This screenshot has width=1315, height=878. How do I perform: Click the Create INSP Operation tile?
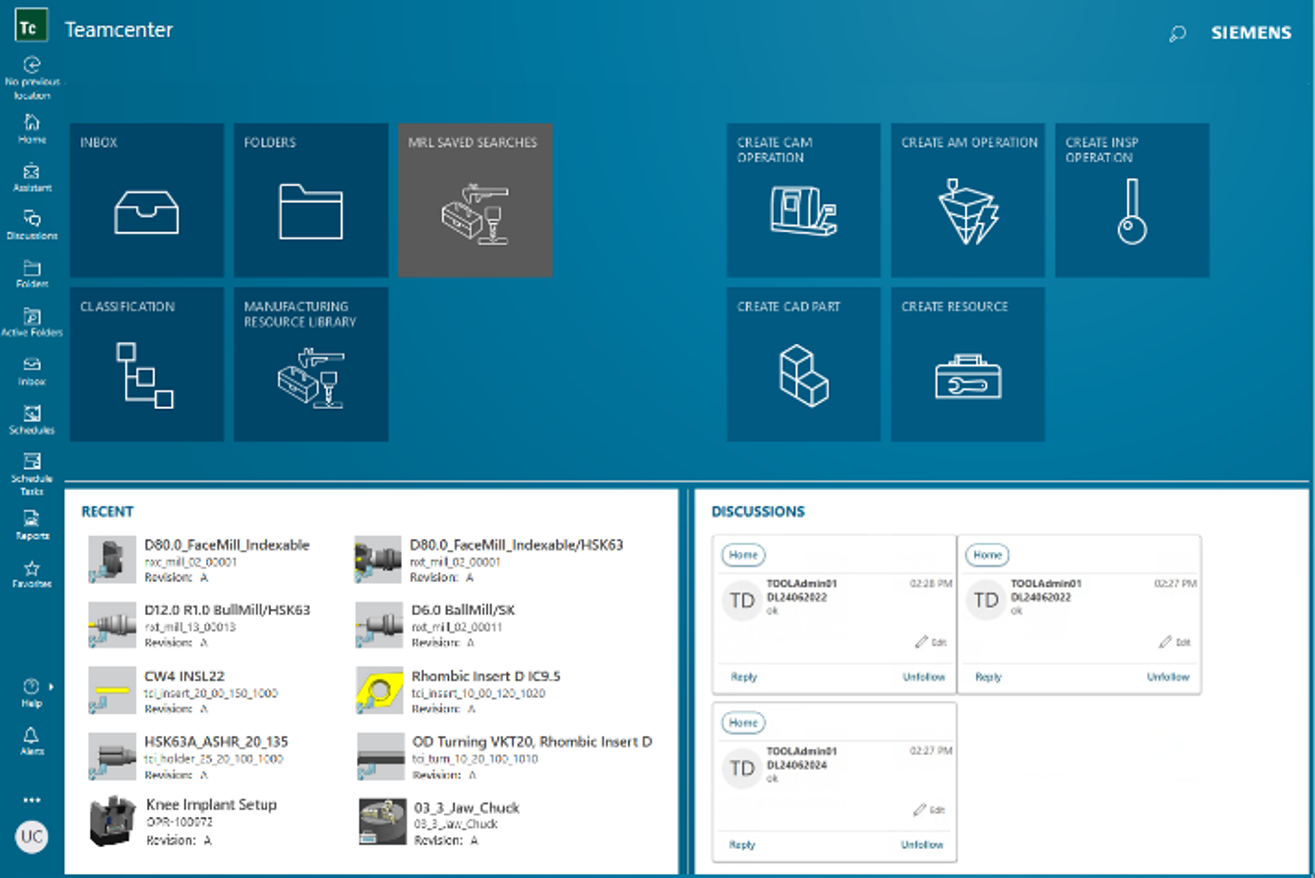pos(1131,200)
